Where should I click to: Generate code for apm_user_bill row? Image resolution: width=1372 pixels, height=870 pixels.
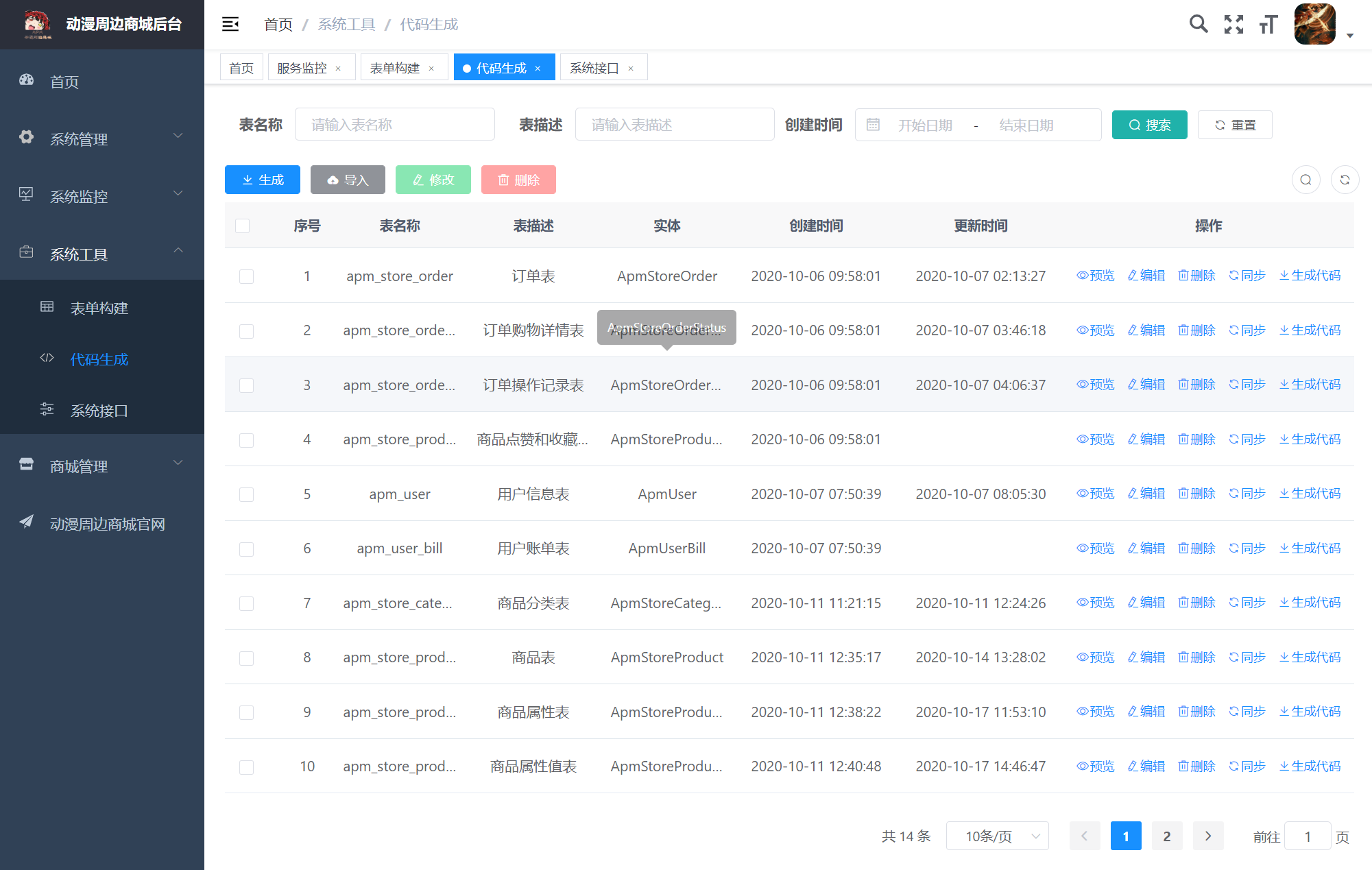[x=1310, y=548]
